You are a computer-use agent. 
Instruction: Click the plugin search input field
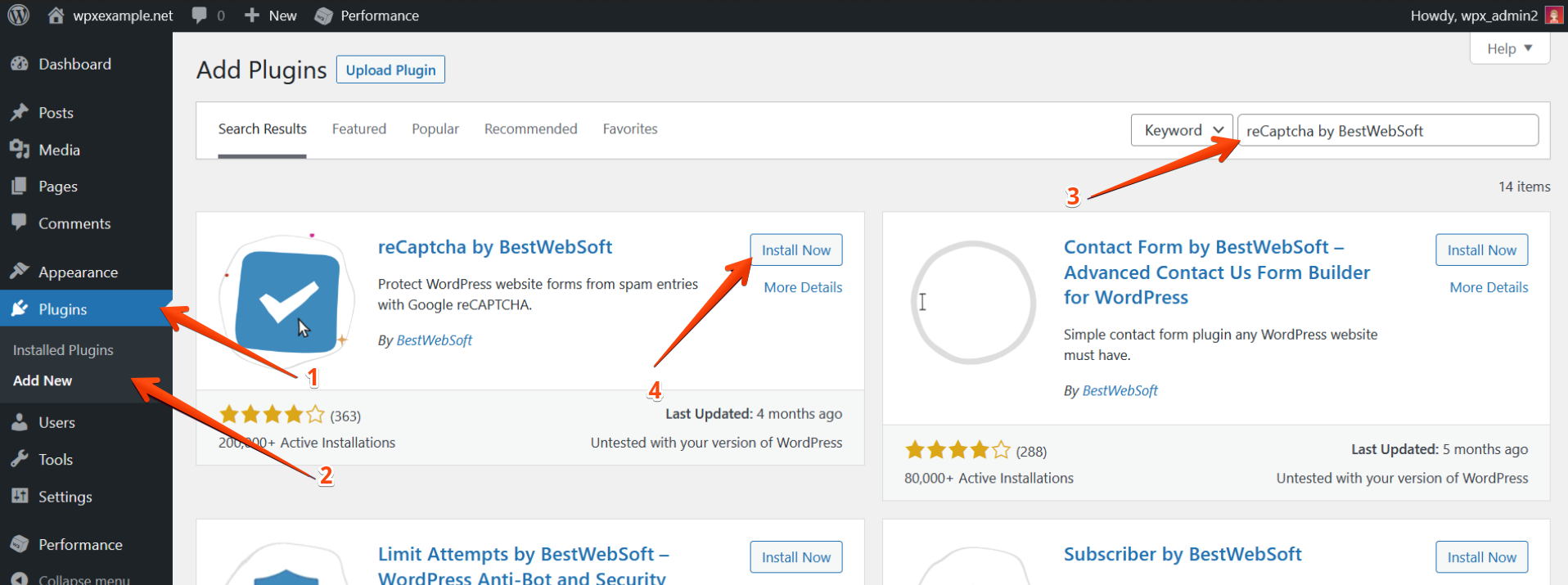(1387, 131)
